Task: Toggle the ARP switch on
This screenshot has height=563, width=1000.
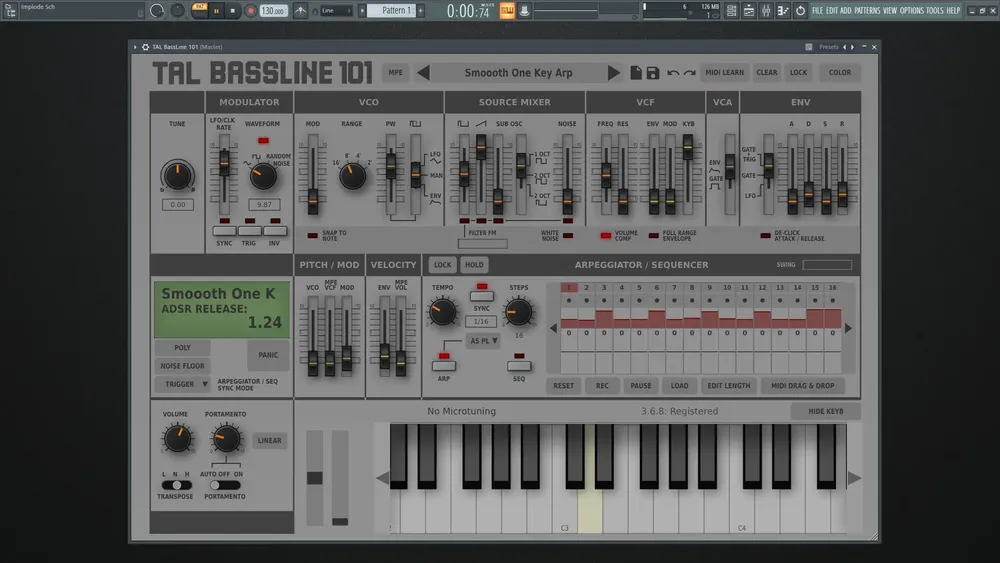Action: click(444, 366)
